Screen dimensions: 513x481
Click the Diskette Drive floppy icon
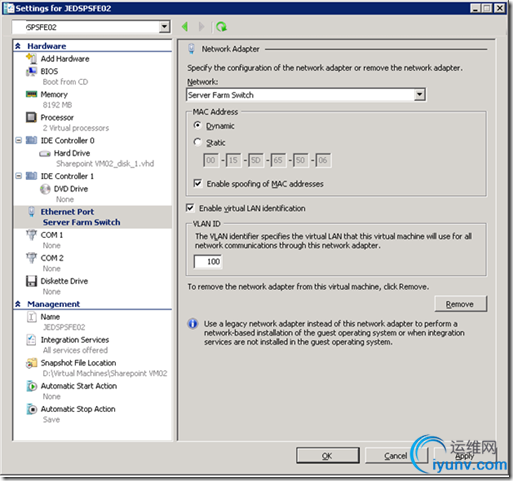pos(31,281)
